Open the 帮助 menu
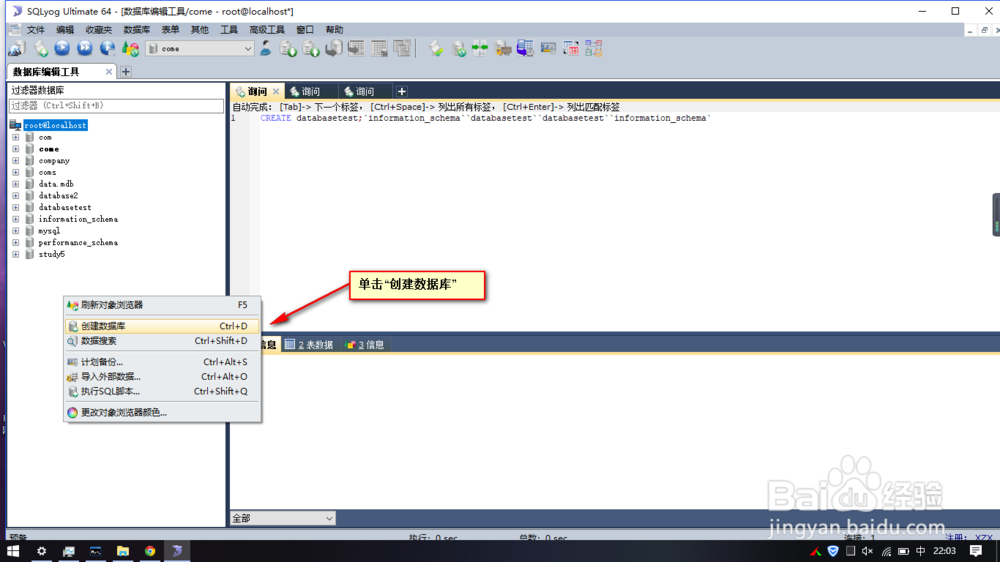 (x=334, y=30)
